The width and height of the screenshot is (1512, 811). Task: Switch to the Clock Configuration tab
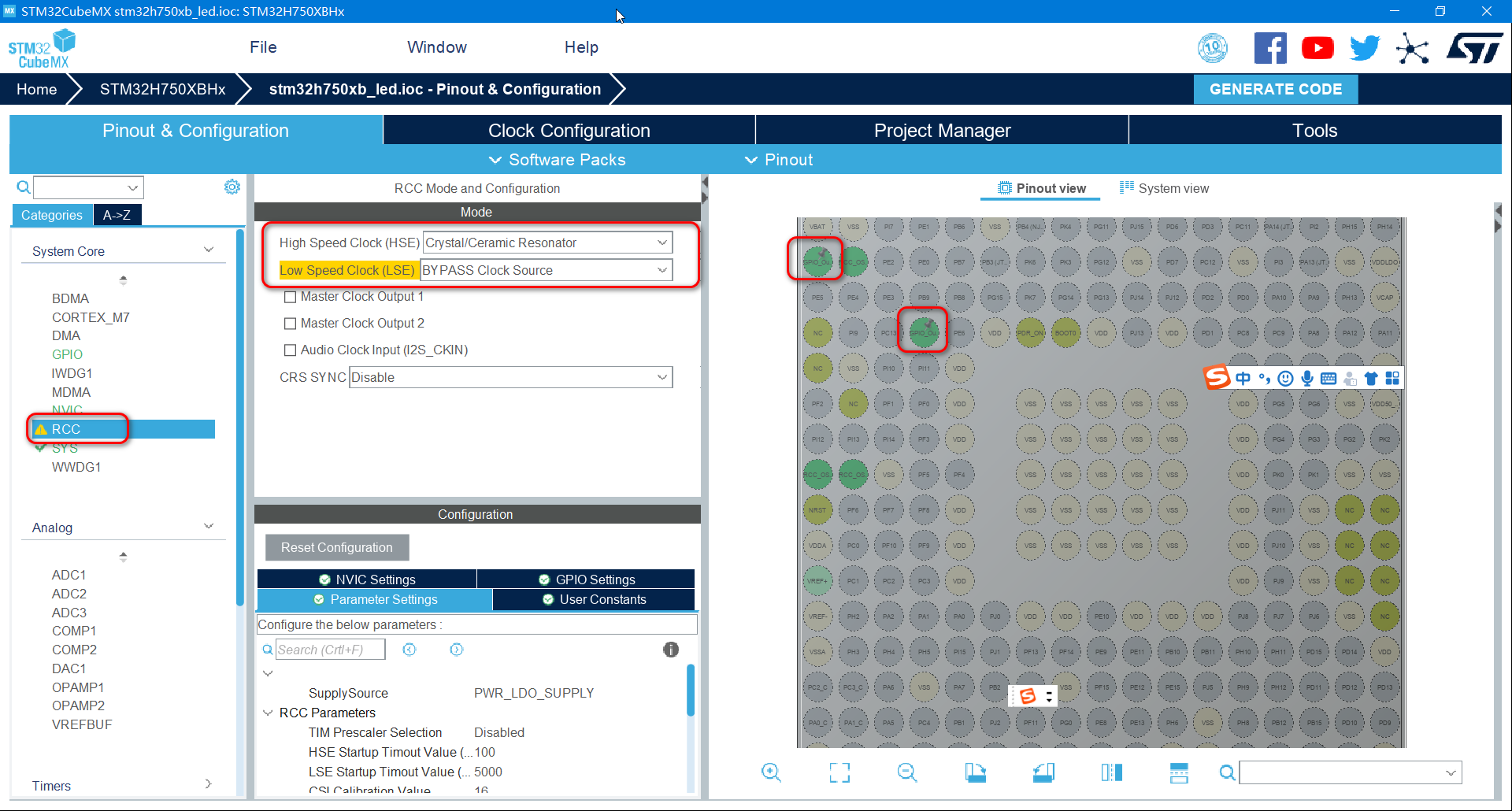coord(569,131)
